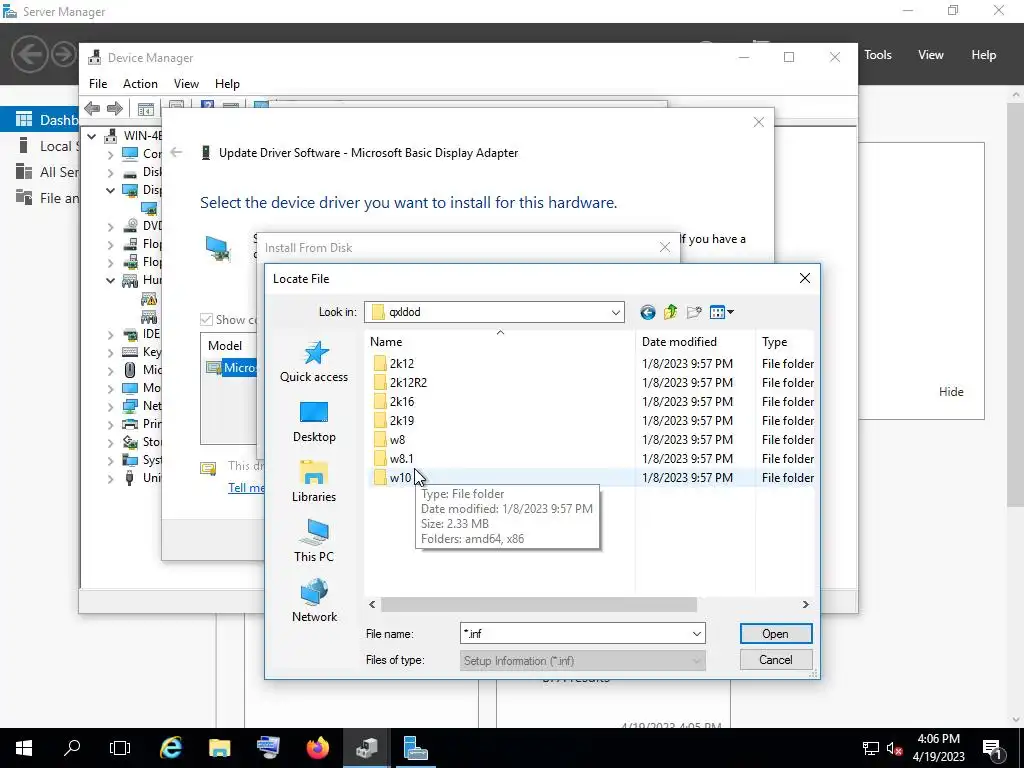The height and width of the screenshot is (768, 1024).
Task: Select the 2k12 folder
Action: [x=402, y=364]
